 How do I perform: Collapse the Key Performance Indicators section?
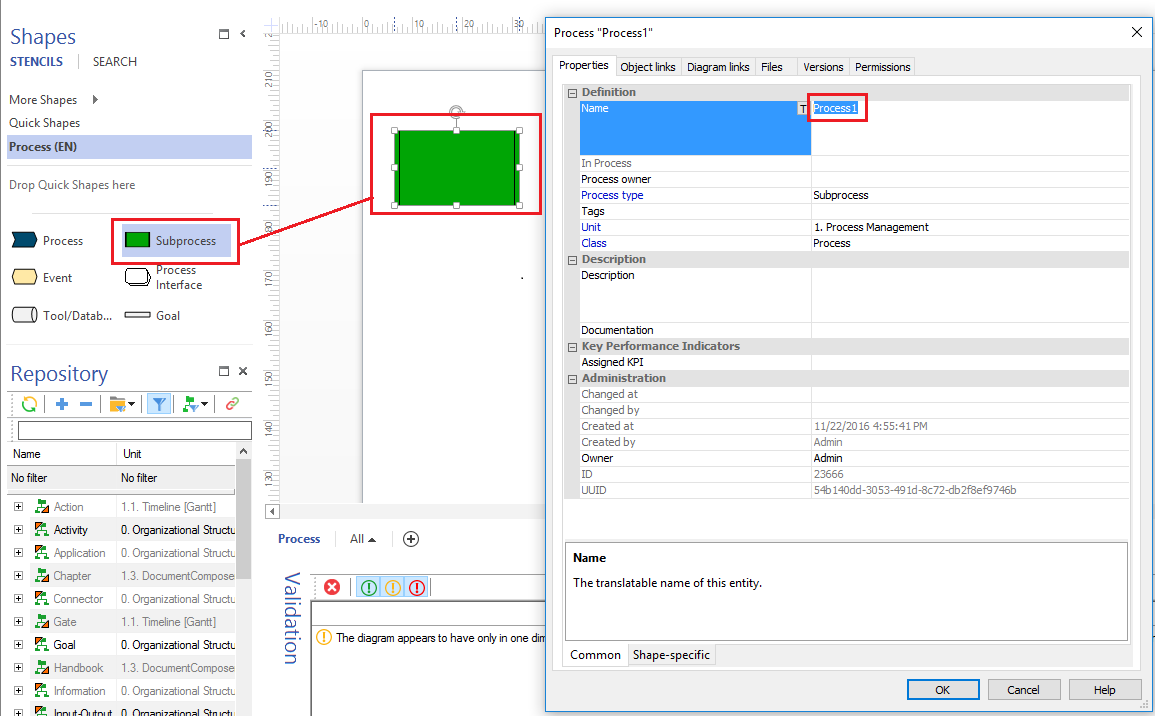tap(572, 347)
